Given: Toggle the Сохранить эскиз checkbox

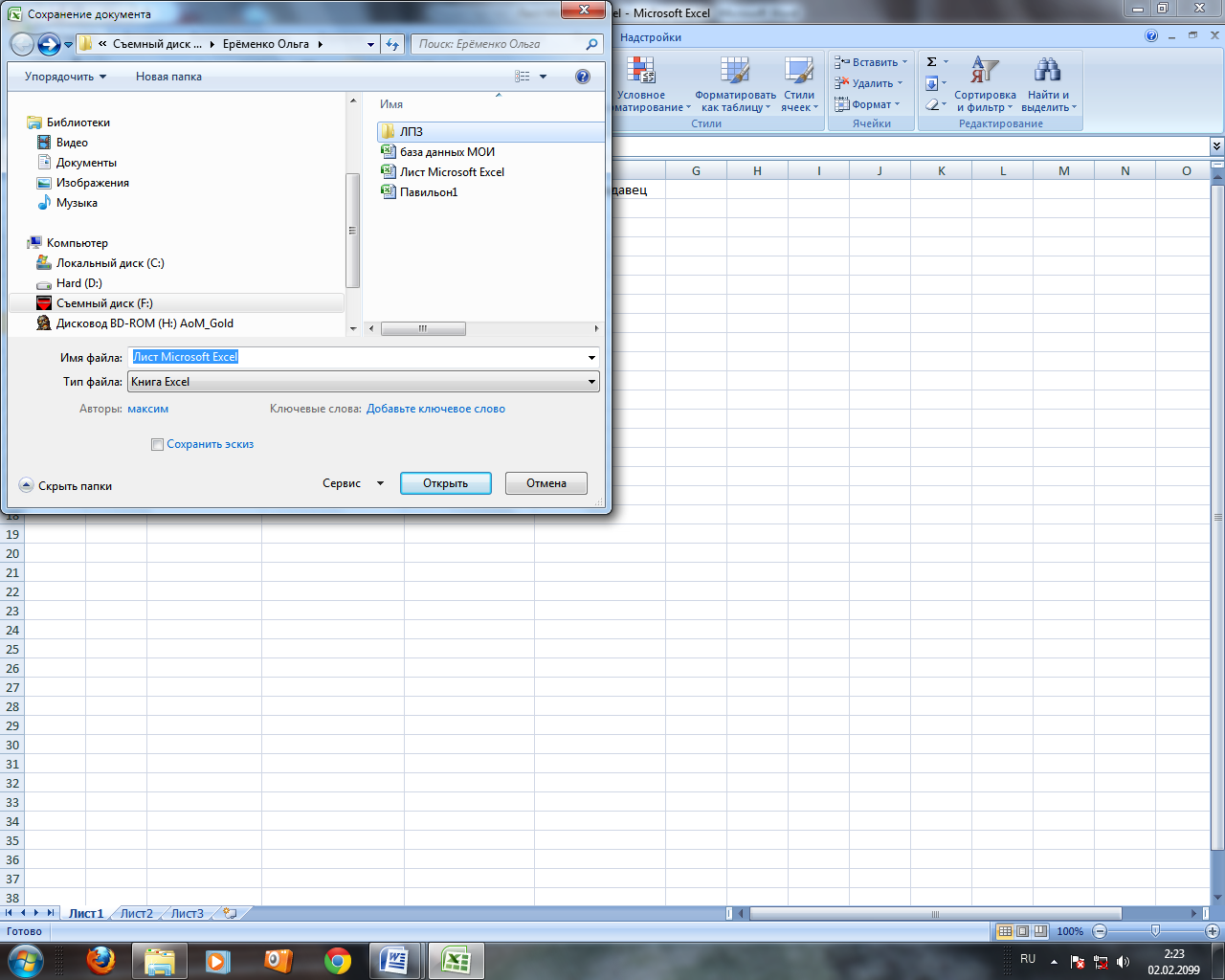Looking at the screenshot, I should (x=157, y=444).
